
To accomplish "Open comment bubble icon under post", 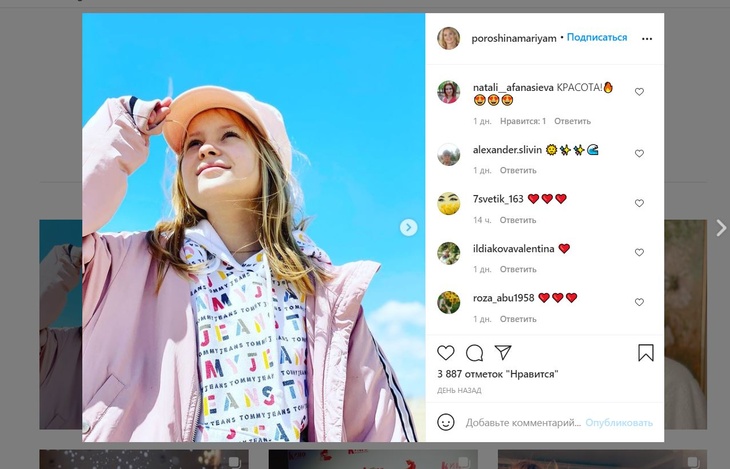I will [474, 353].
